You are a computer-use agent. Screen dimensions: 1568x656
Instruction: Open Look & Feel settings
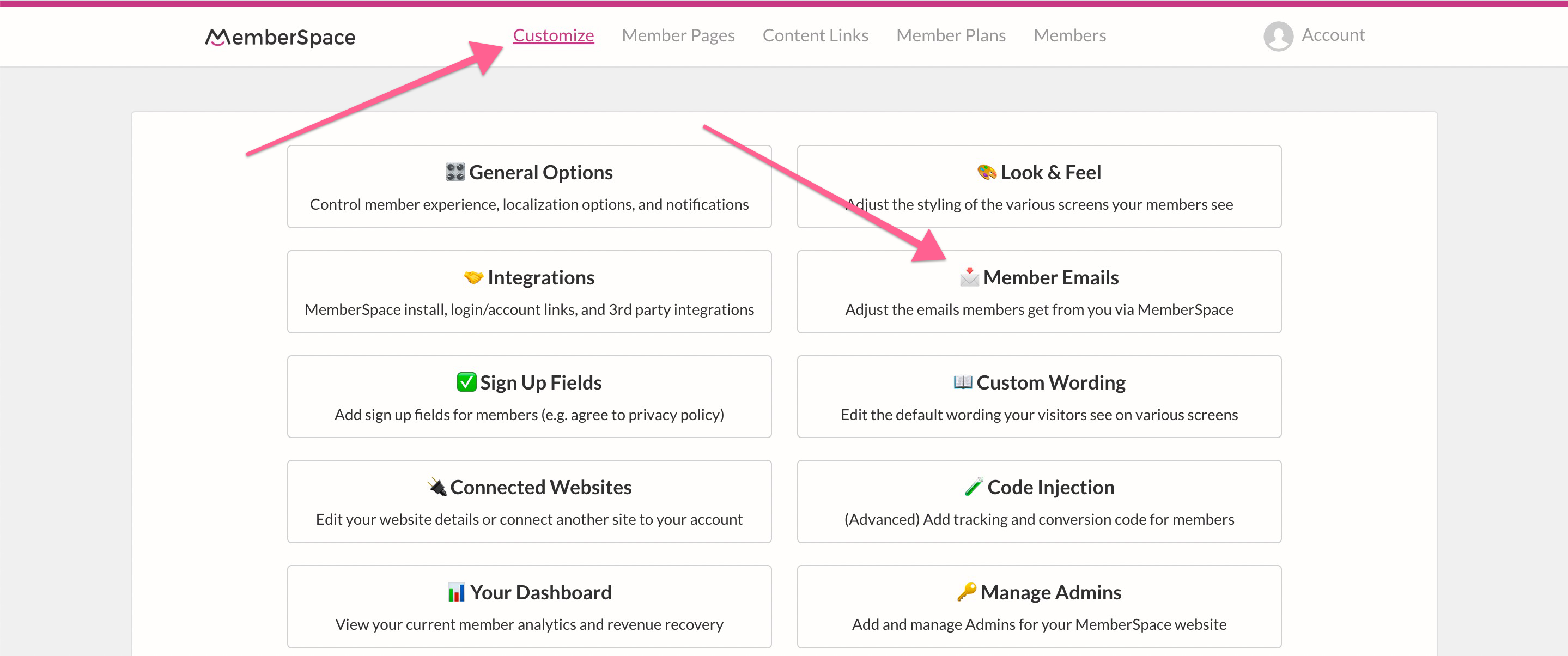[x=1050, y=172]
